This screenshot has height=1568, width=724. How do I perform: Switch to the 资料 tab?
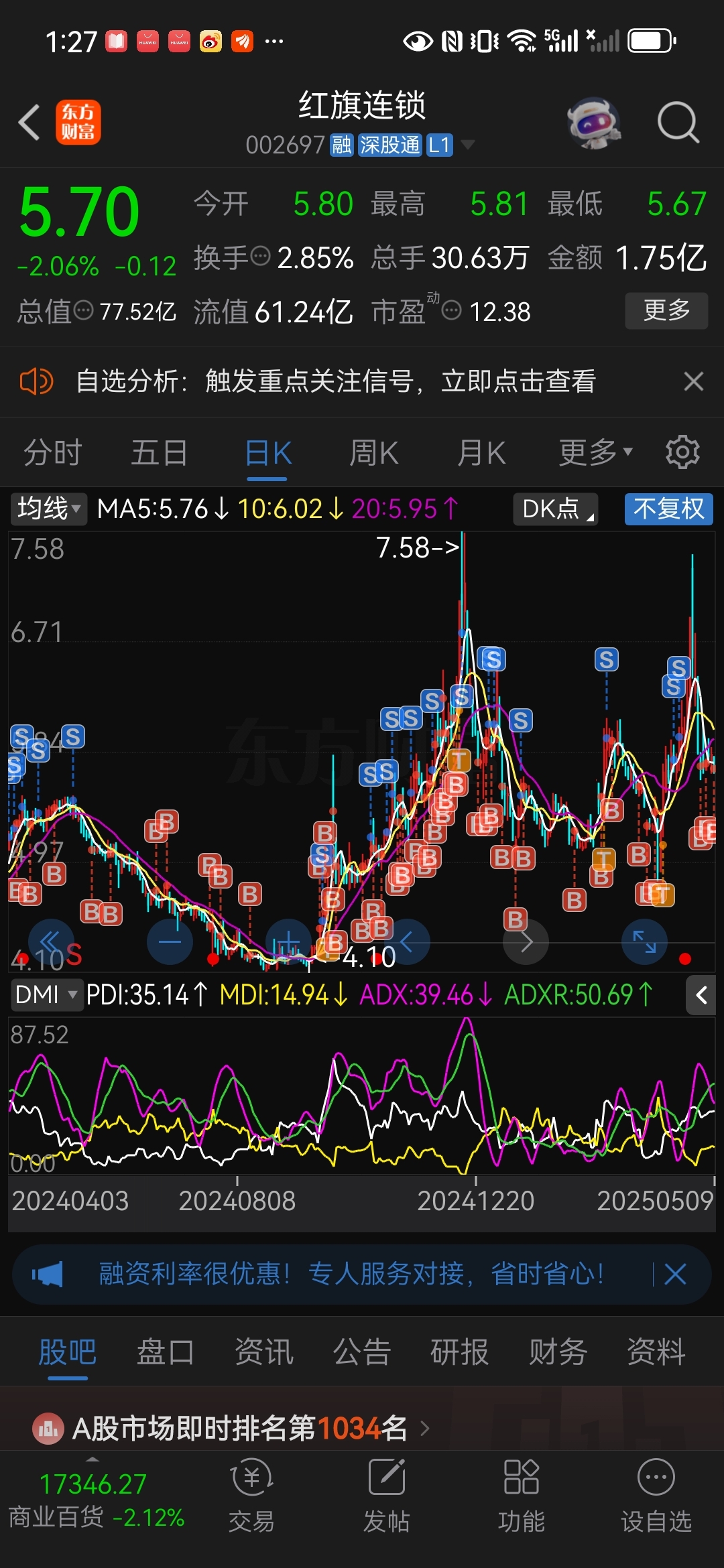click(656, 1352)
